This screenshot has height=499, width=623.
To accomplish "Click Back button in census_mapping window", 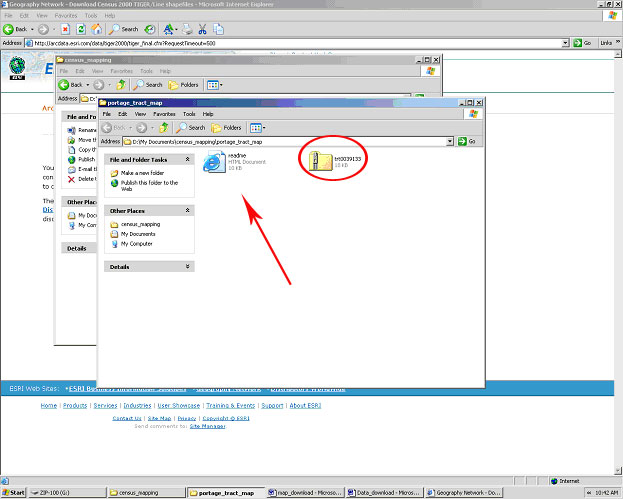I will tap(71, 85).
